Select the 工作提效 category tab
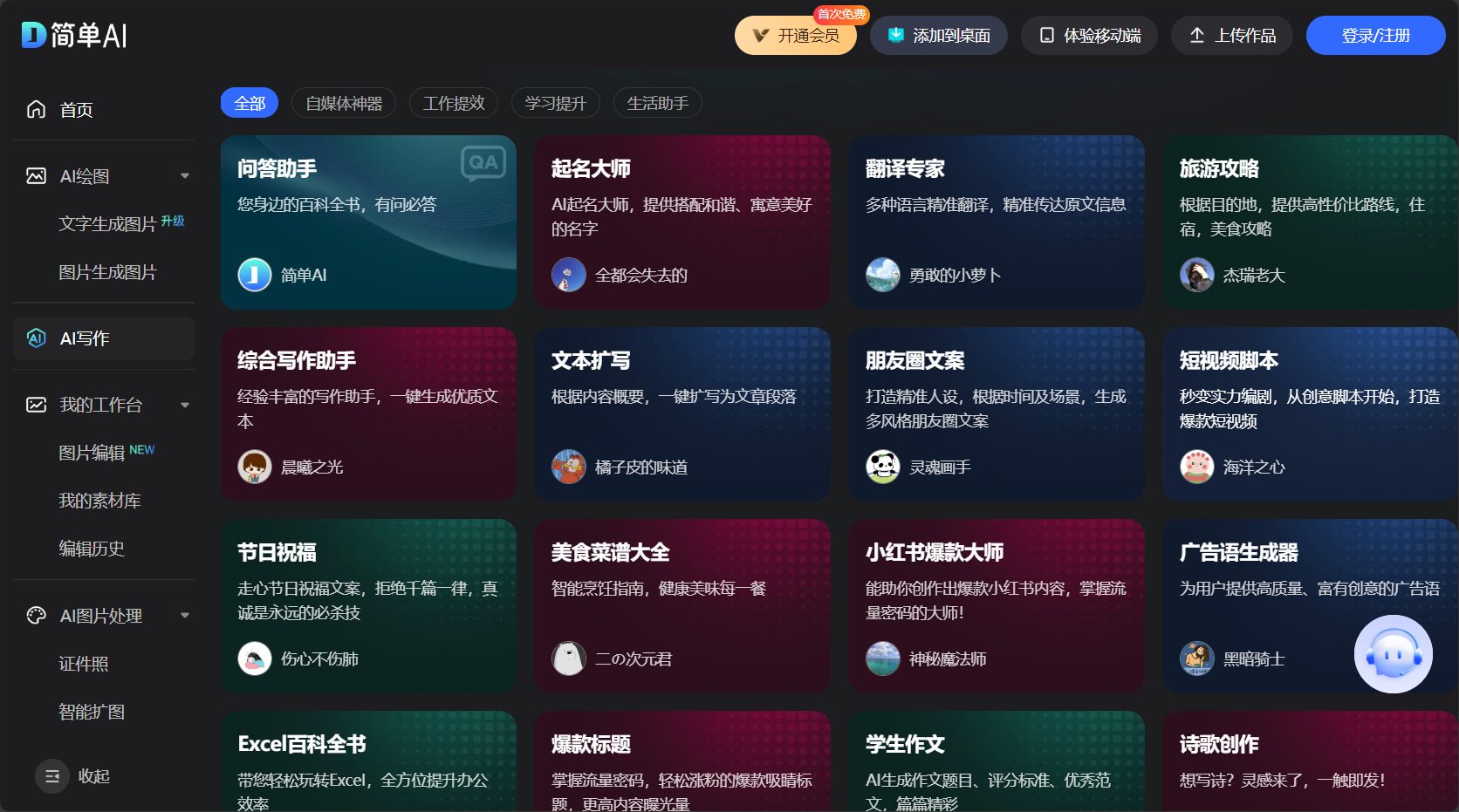This screenshot has width=1459, height=812. click(x=454, y=103)
